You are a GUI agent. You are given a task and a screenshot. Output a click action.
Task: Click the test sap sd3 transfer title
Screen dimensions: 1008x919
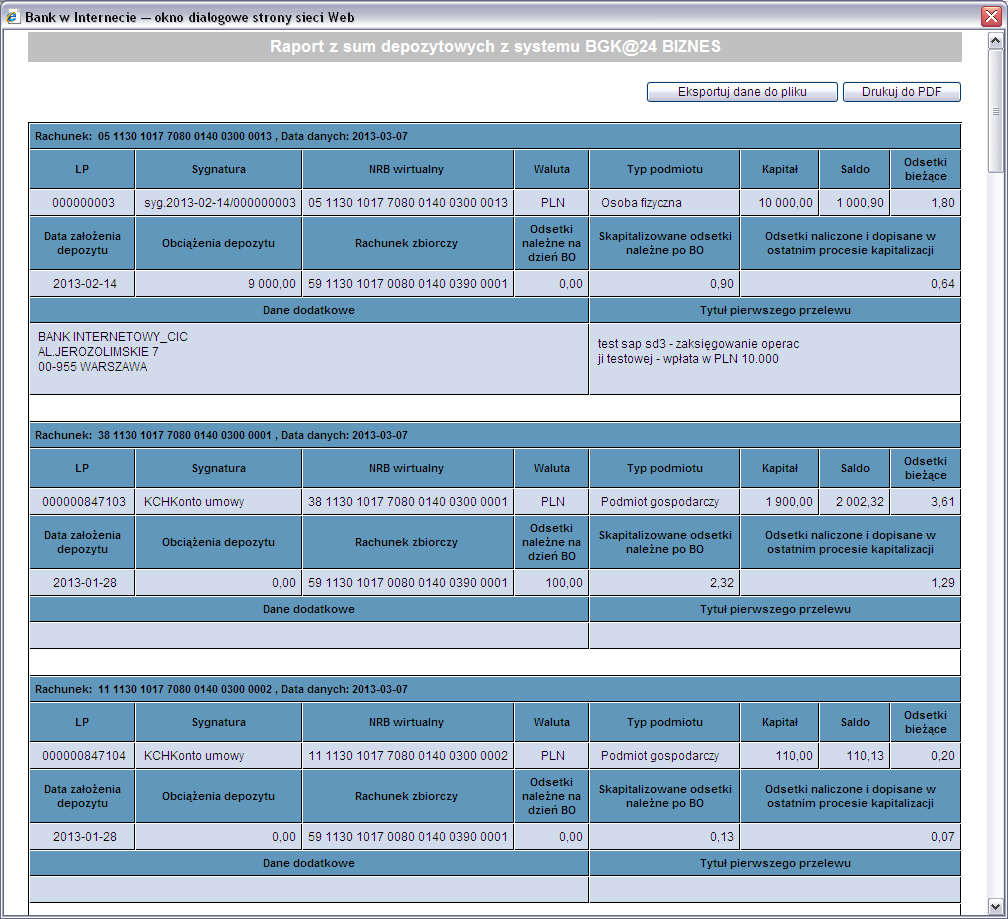click(698, 352)
